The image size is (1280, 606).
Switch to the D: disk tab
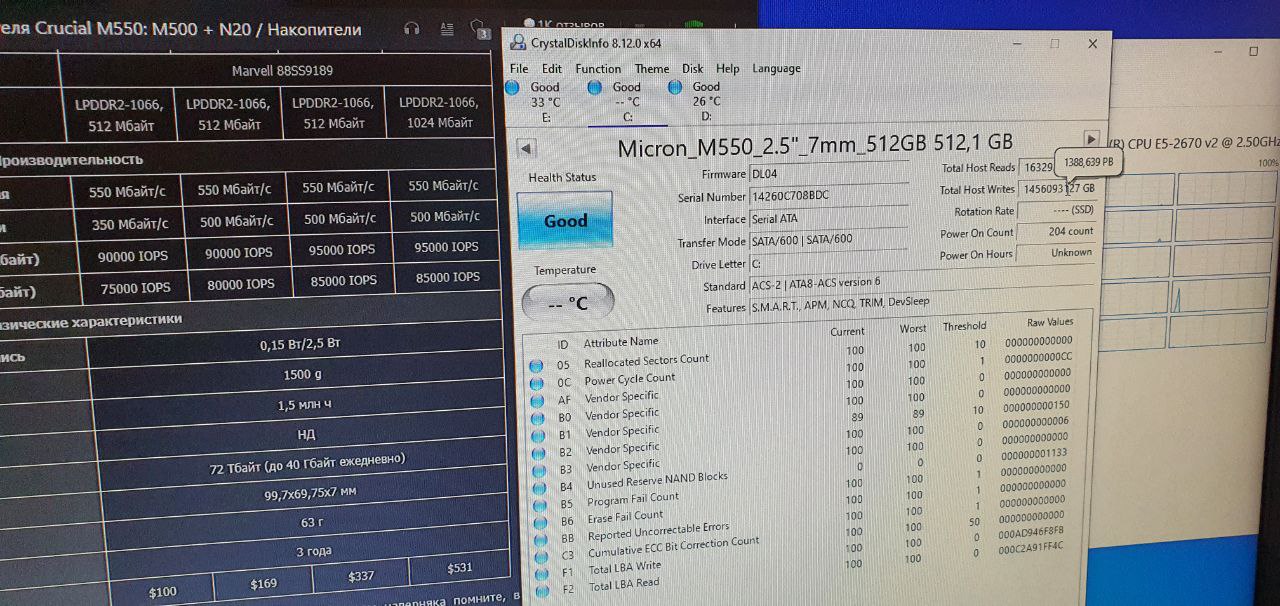click(x=706, y=101)
